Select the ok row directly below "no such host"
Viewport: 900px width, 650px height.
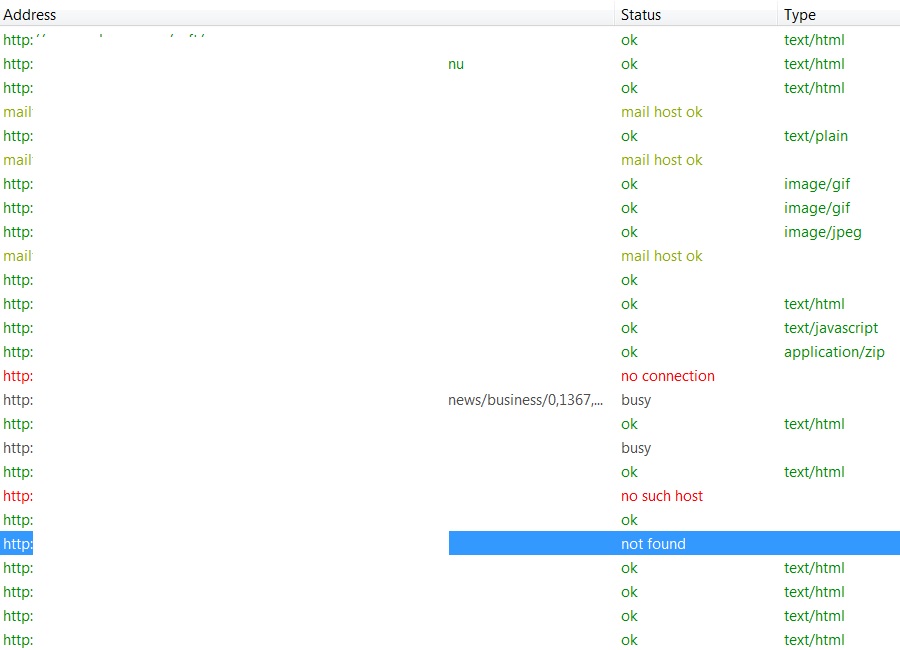[x=629, y=520]
